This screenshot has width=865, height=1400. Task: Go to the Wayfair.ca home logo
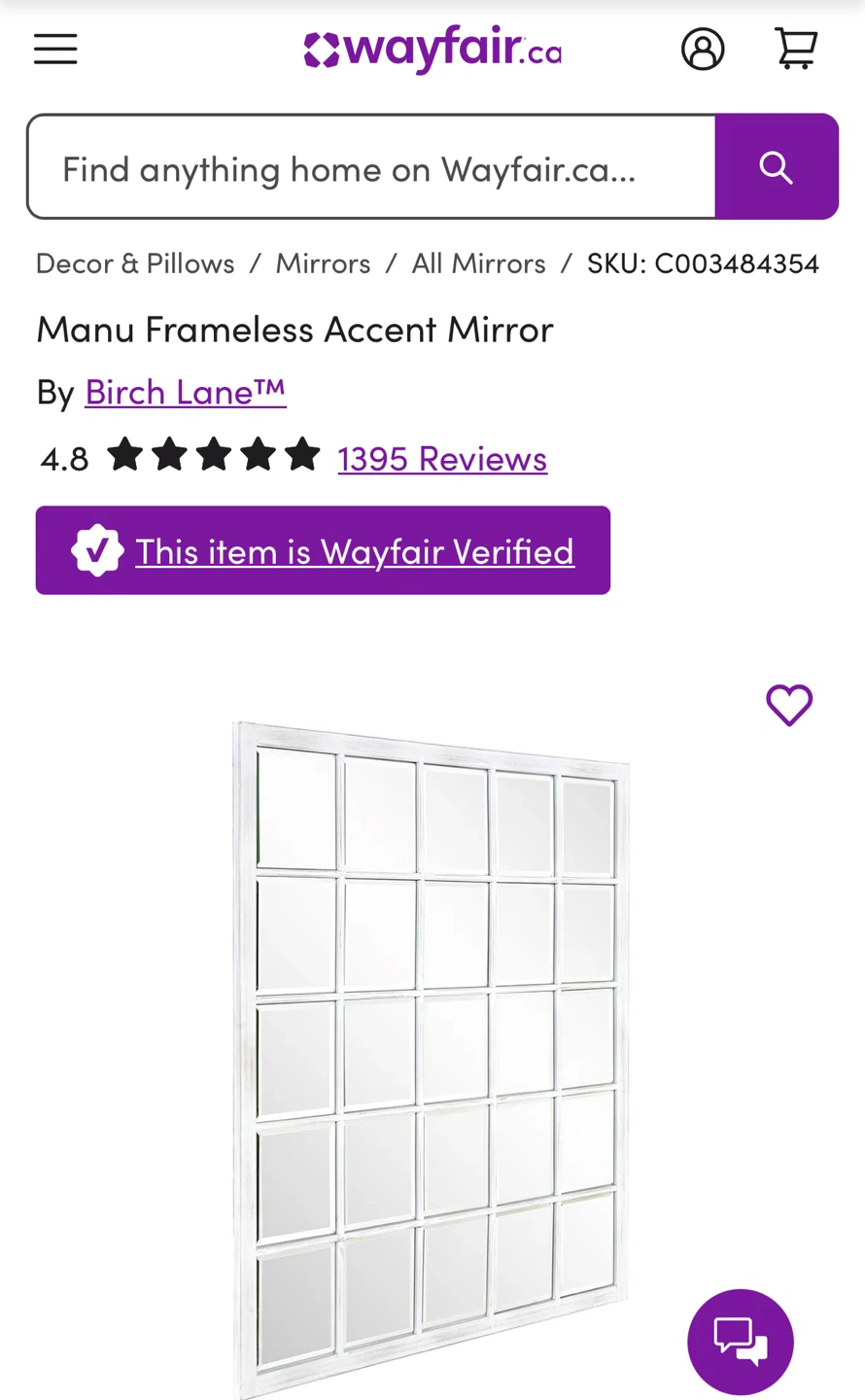(432, 49)
